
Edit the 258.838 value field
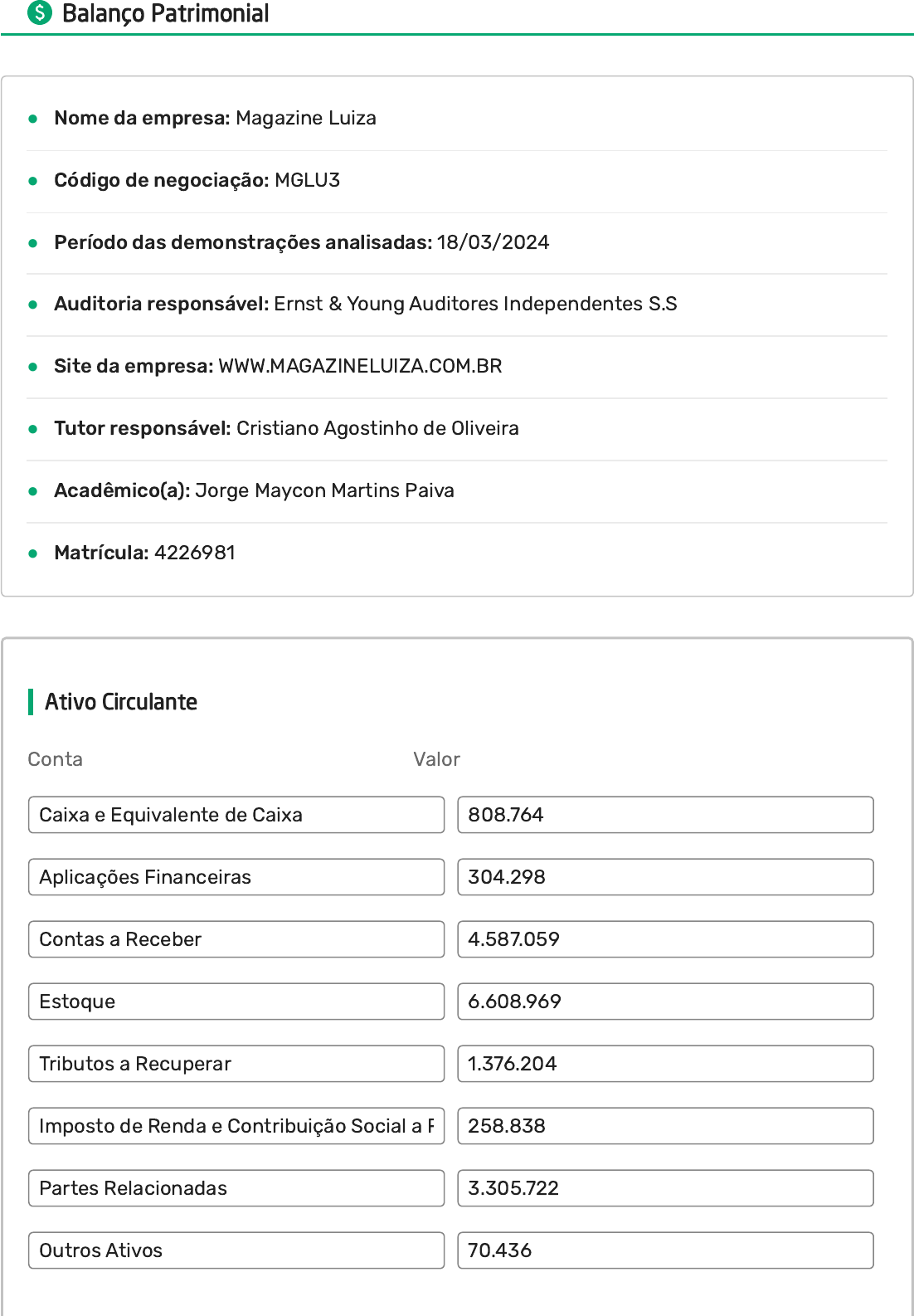664,1126
